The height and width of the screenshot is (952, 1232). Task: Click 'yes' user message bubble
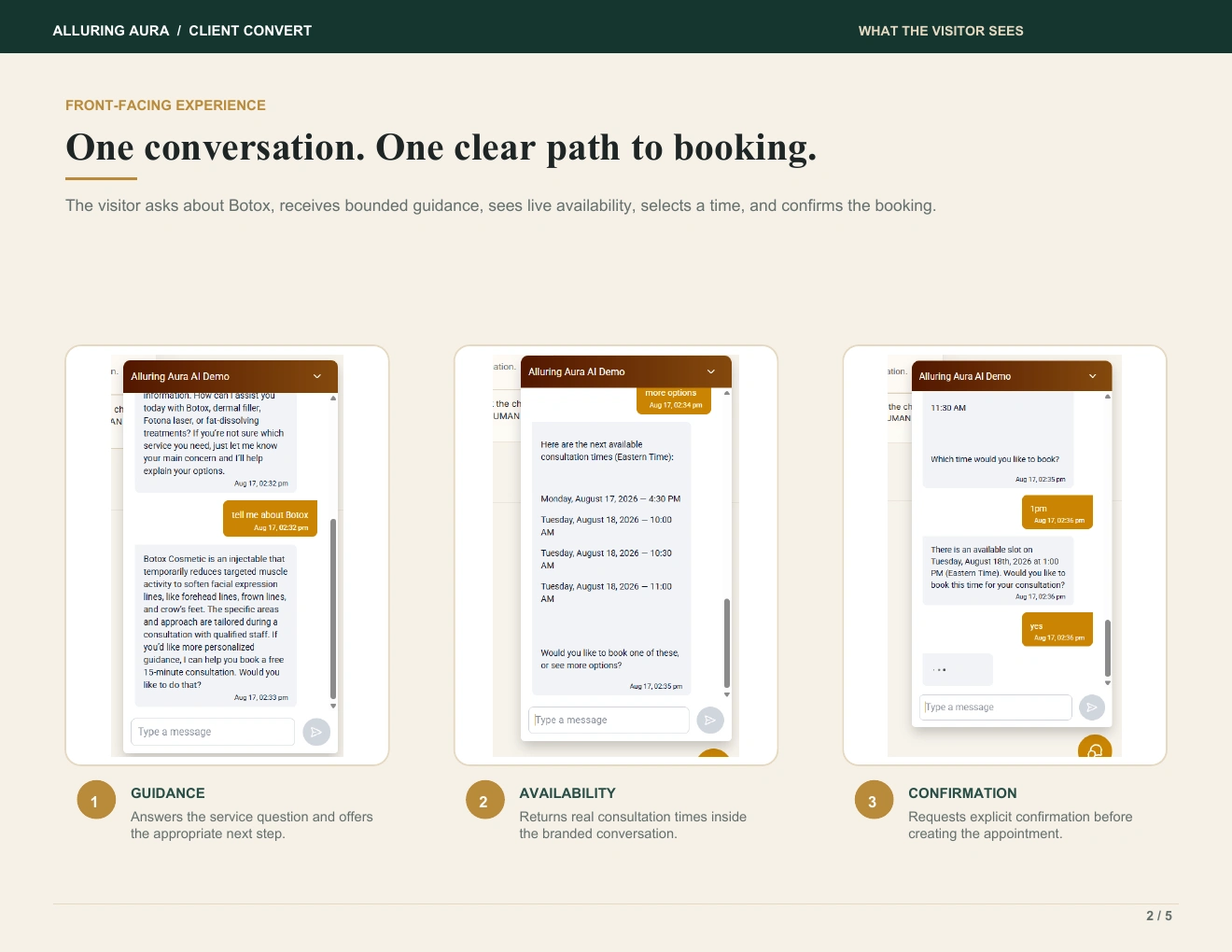point(1057,630)
